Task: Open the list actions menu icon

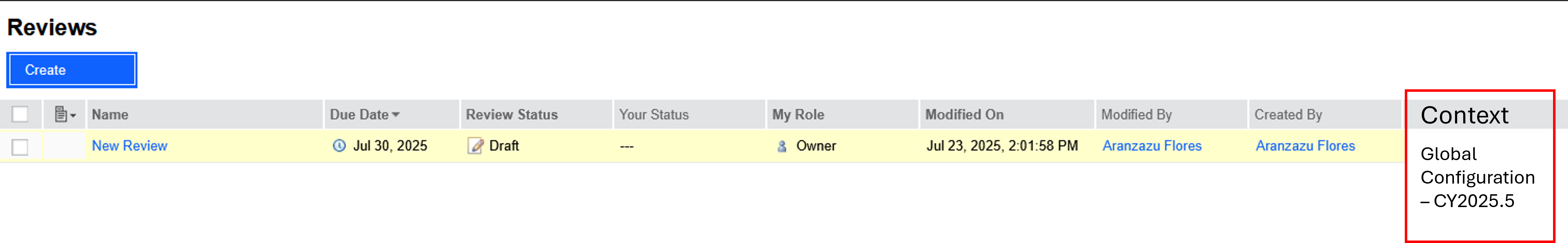Action: [x=65, y=114]
